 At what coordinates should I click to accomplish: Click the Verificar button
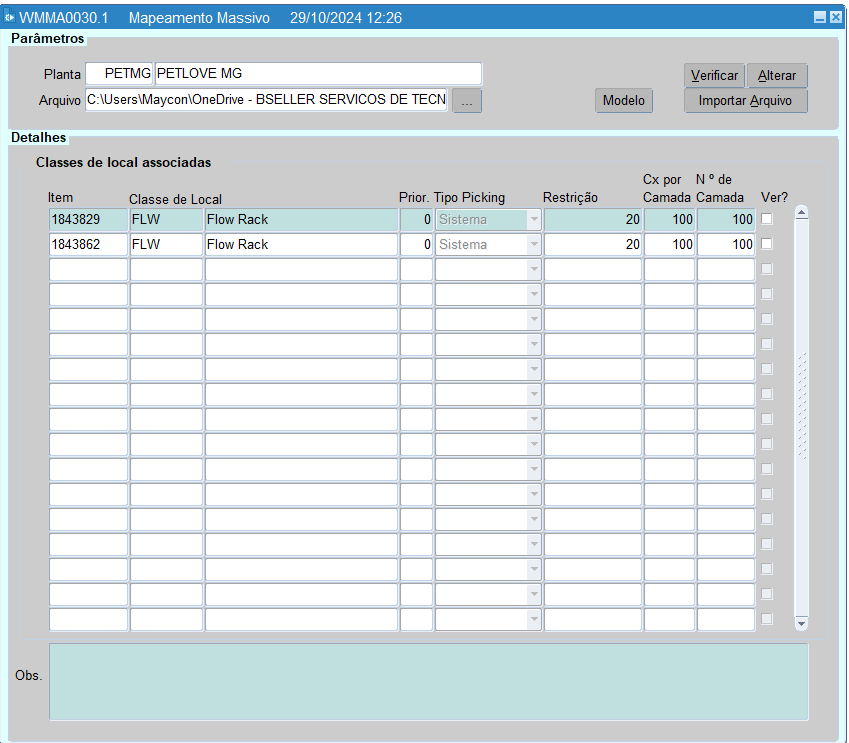(x=714, y=76)
